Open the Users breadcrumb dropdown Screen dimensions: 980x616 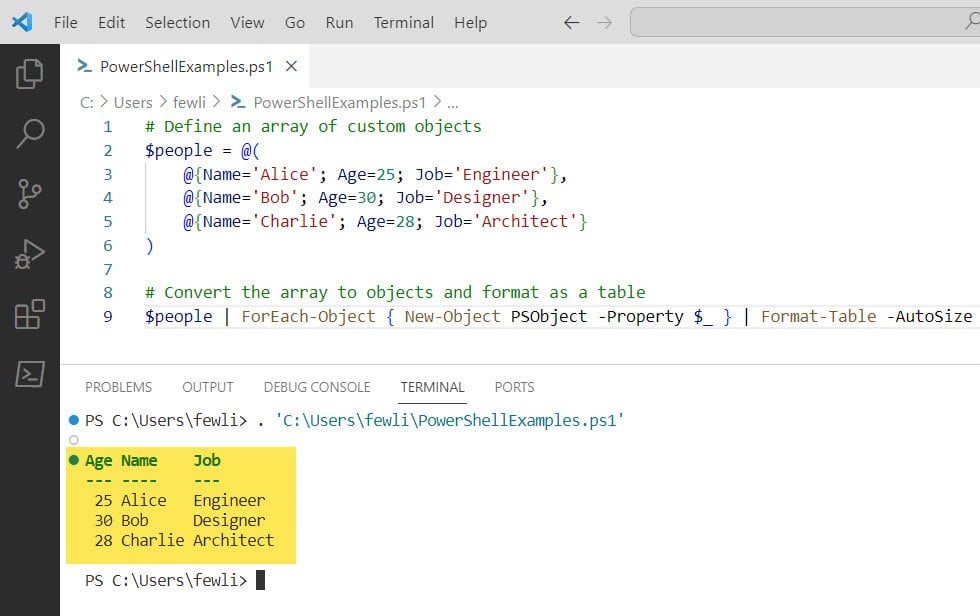coord(132,102)
